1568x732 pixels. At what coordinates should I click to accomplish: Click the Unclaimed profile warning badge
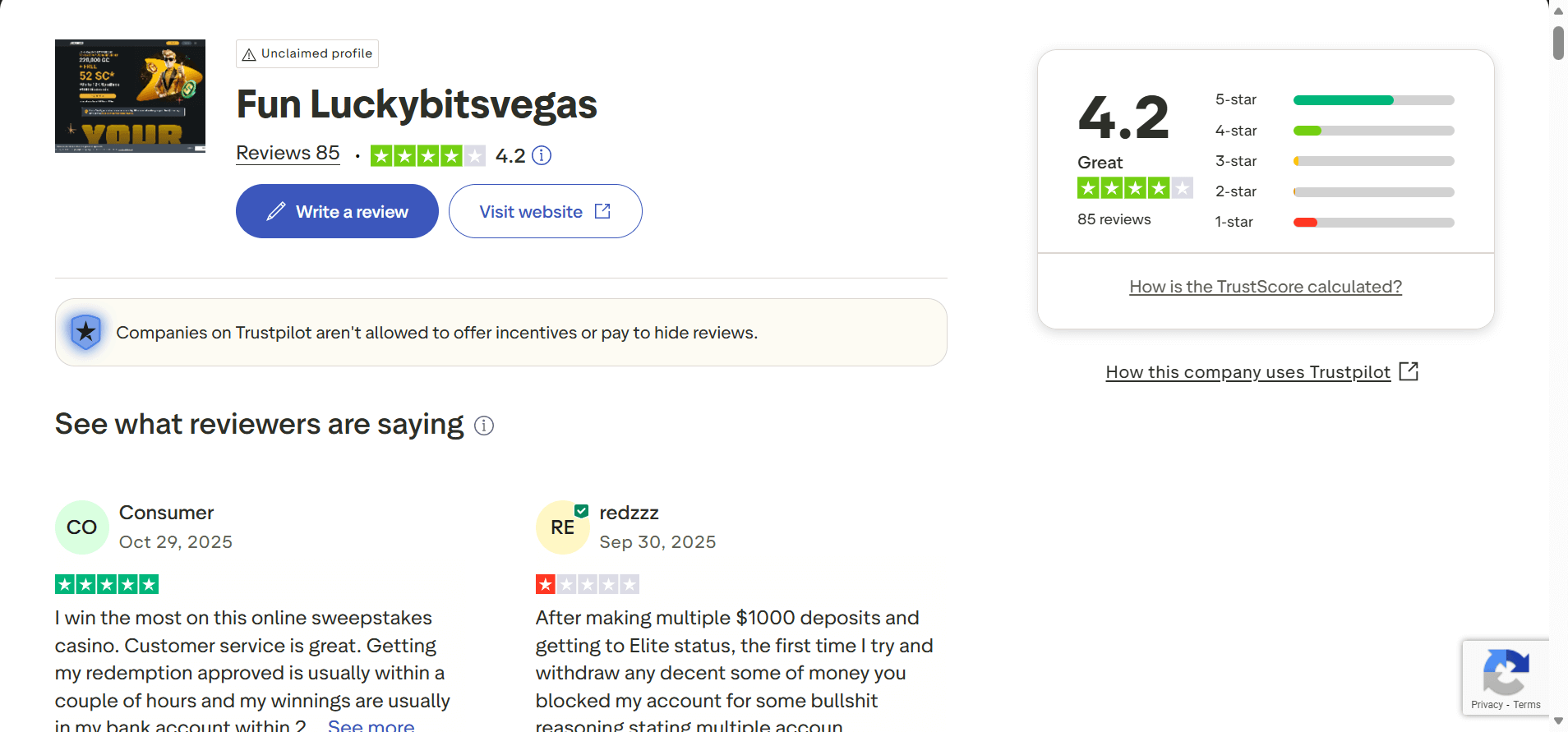coord(307,53)
